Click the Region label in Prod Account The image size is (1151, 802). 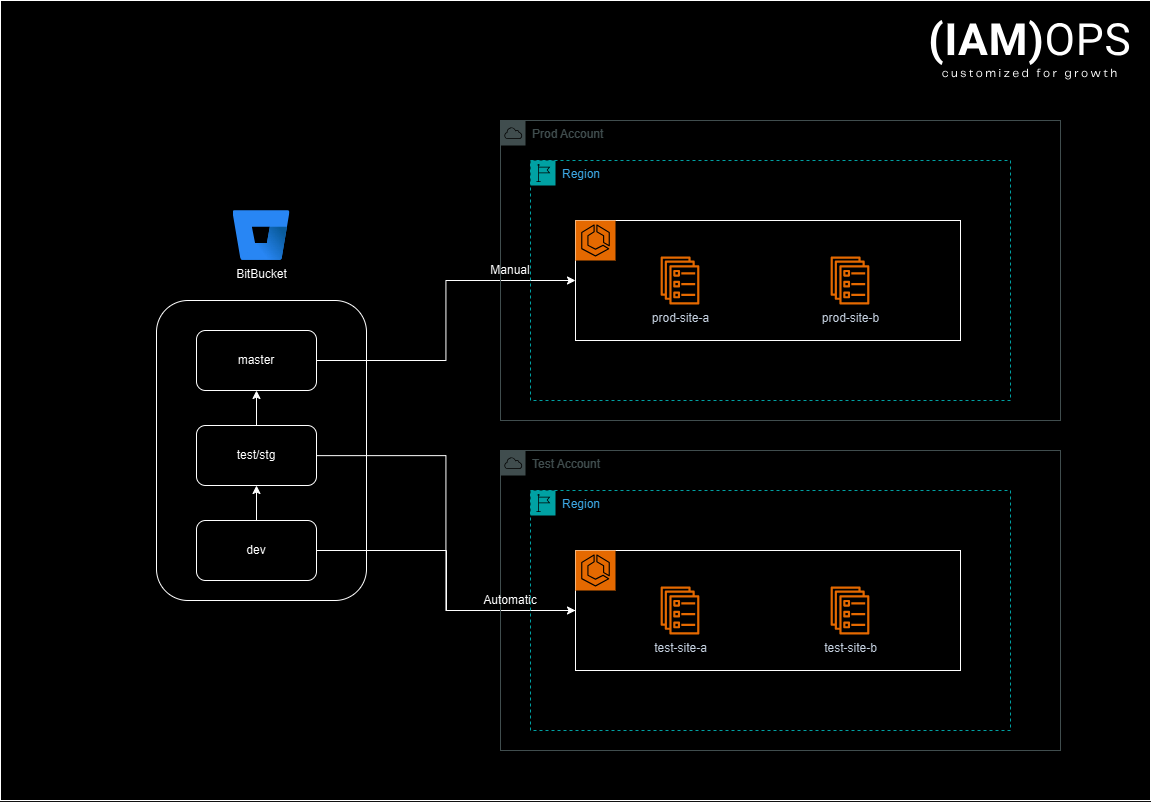581,174
